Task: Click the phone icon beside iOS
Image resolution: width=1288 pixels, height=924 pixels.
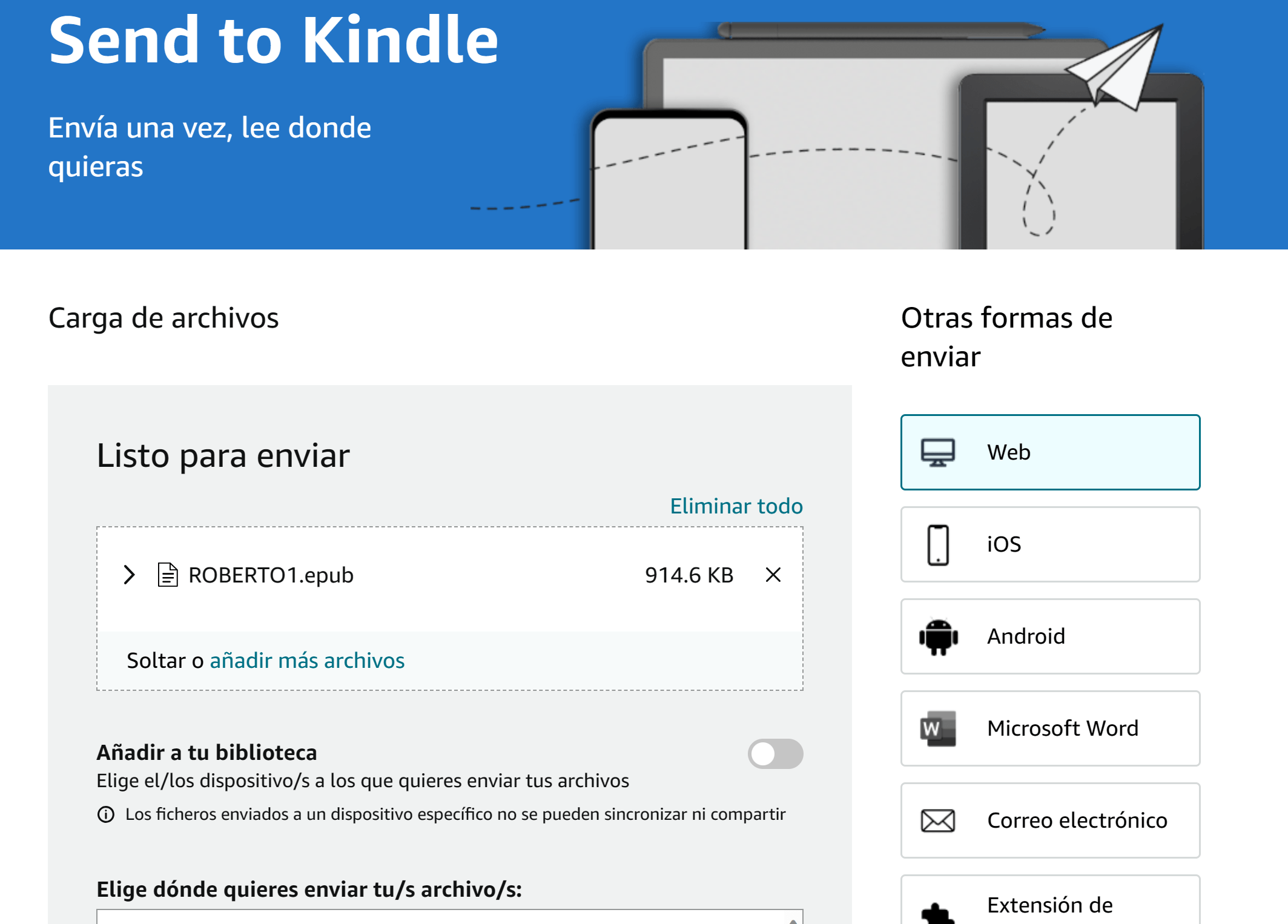Action: (938, 544)
